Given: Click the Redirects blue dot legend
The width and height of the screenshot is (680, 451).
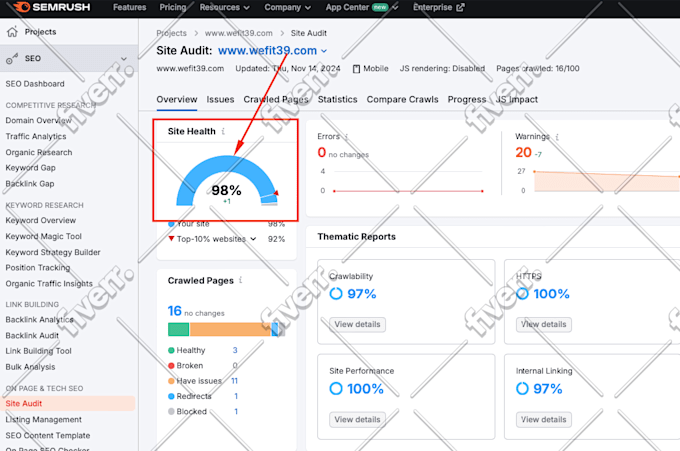Looking at the screenshot, I should (171, 396).
